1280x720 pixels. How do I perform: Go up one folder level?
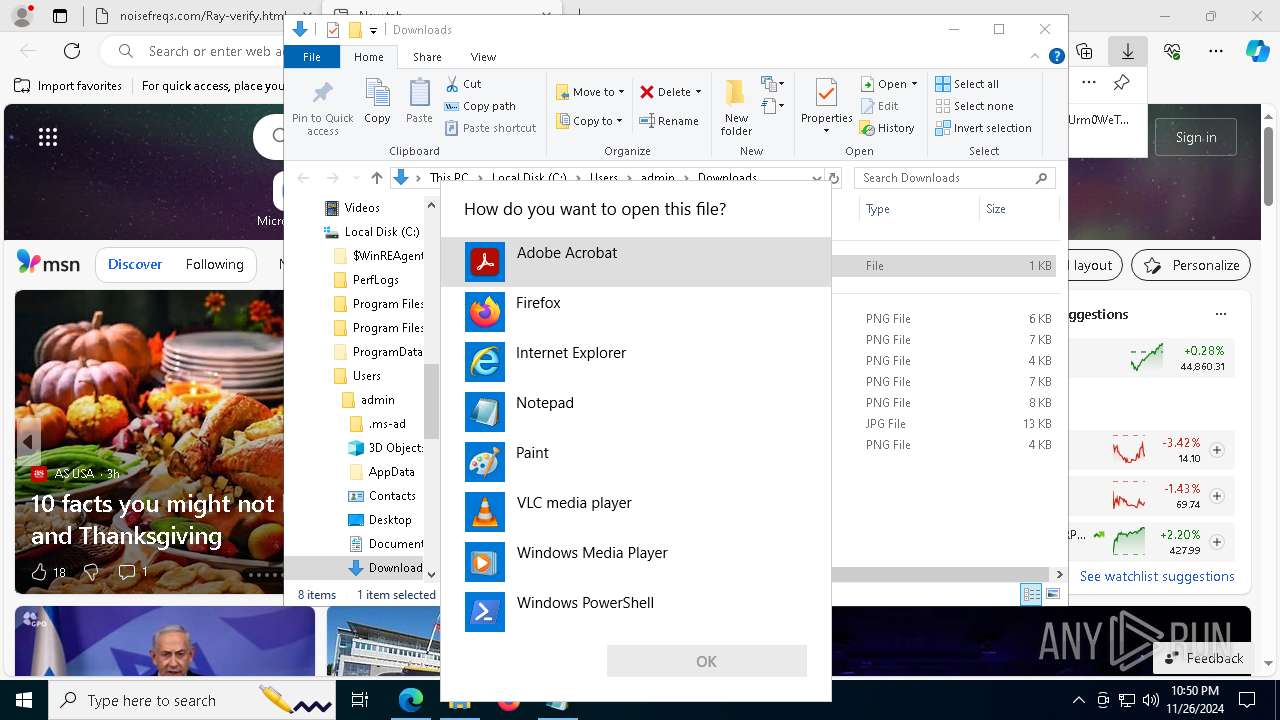pos(376,178)
